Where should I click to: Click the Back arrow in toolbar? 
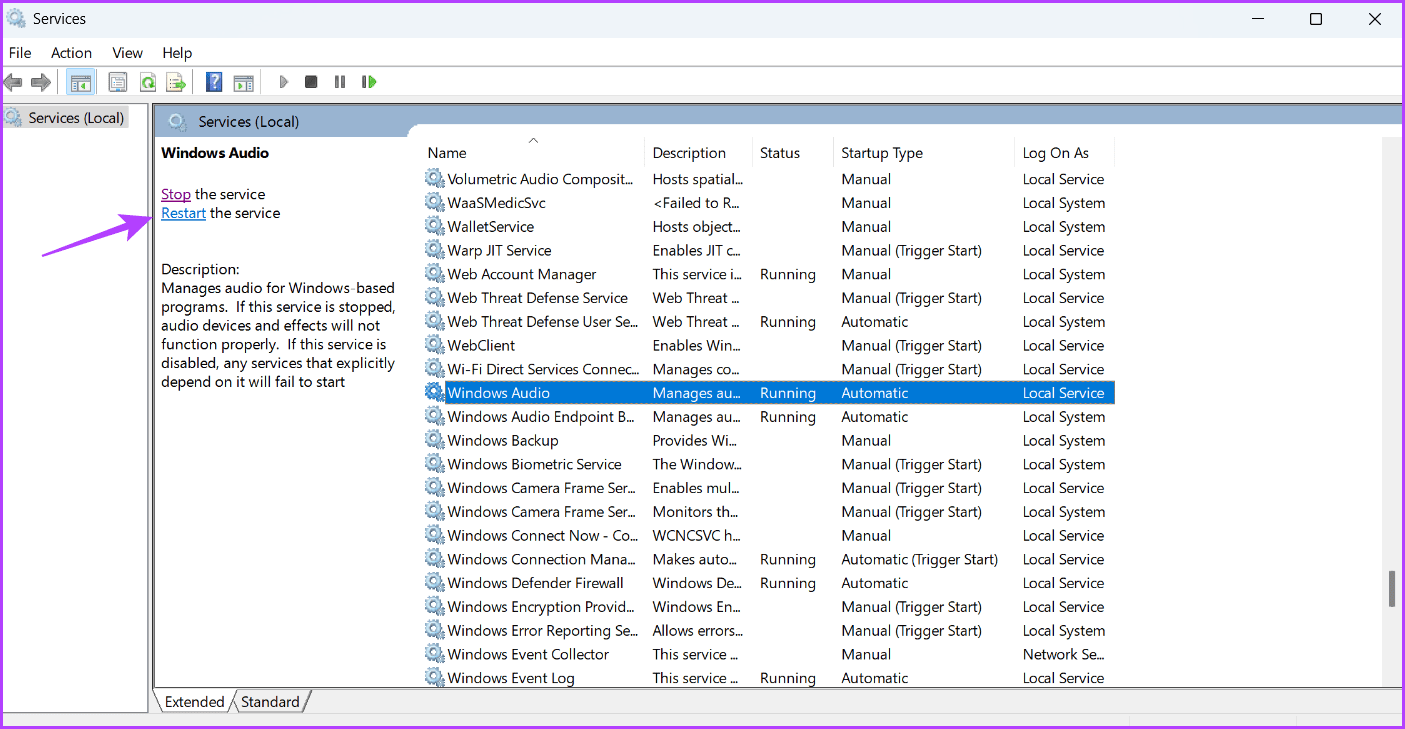point(13,82)
